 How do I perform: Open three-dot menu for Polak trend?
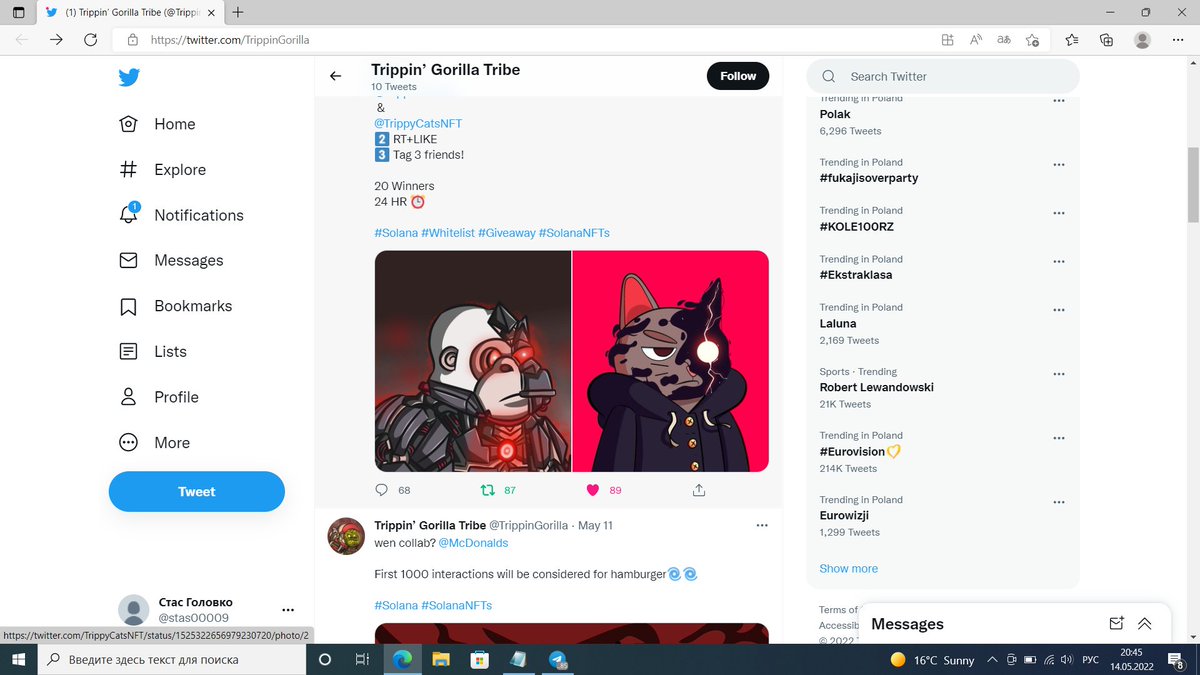pos(1059,101)
